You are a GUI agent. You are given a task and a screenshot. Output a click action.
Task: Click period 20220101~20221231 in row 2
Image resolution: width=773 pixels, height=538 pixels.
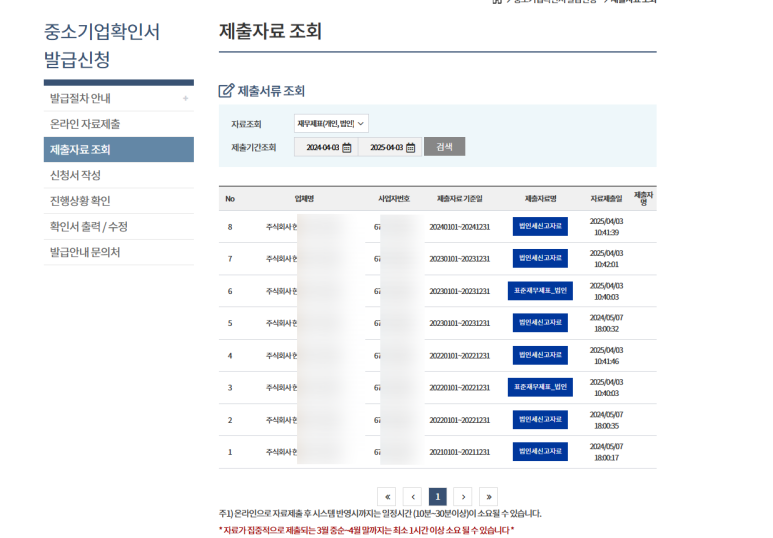(459, 420)
